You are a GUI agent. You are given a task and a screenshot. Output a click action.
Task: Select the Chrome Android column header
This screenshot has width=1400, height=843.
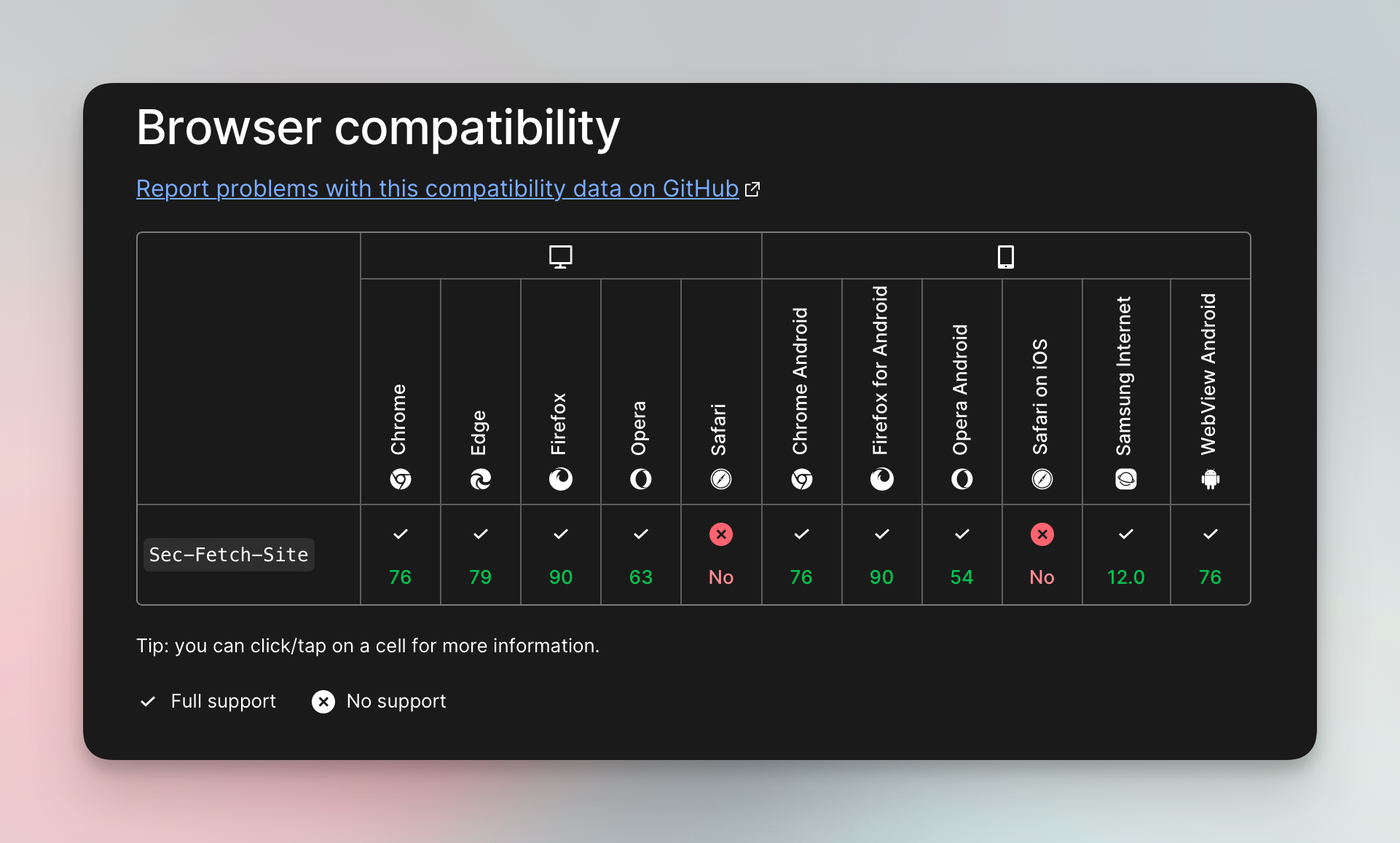[x=801, y=379]
